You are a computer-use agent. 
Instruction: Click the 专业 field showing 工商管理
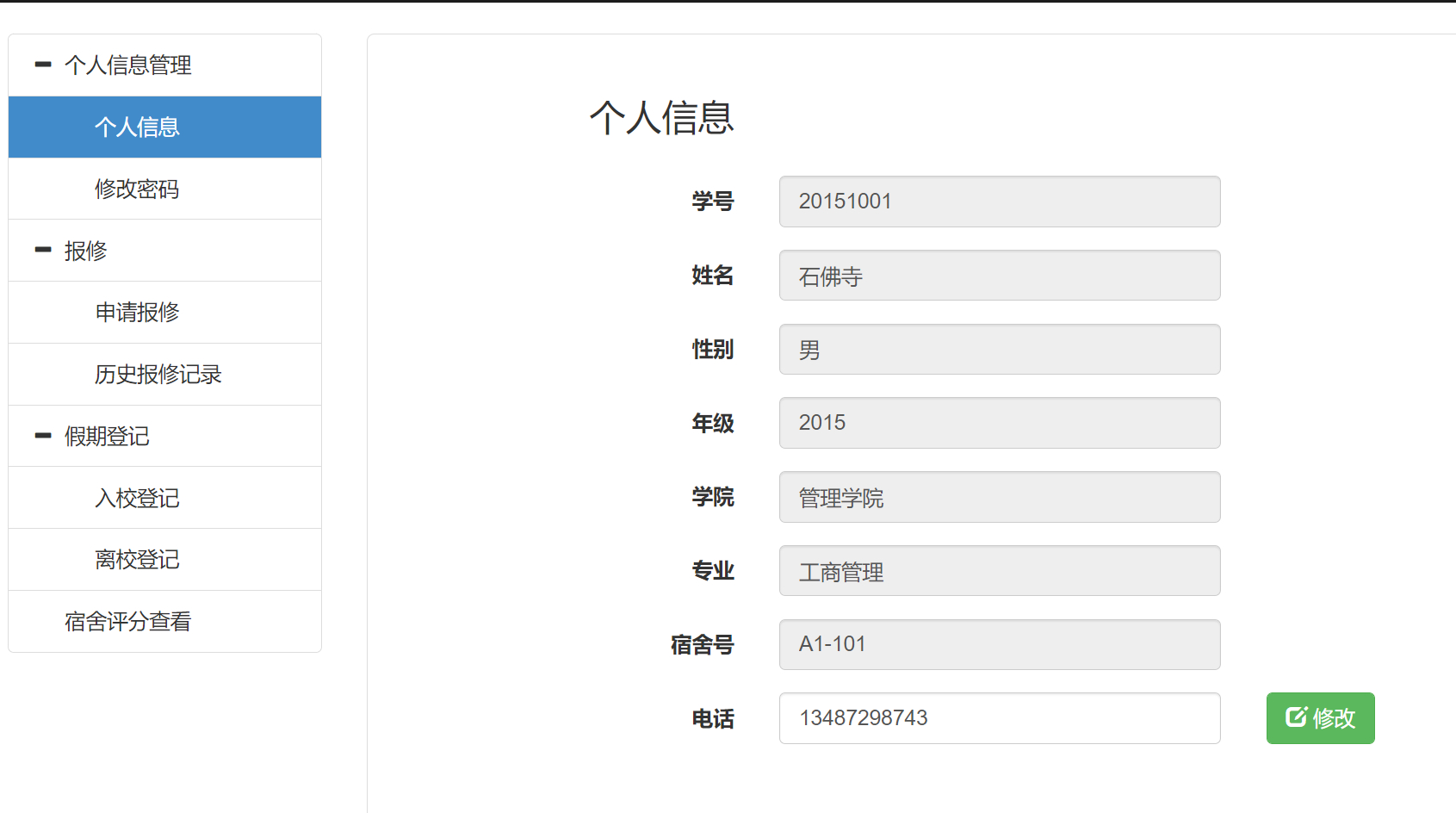999,570
